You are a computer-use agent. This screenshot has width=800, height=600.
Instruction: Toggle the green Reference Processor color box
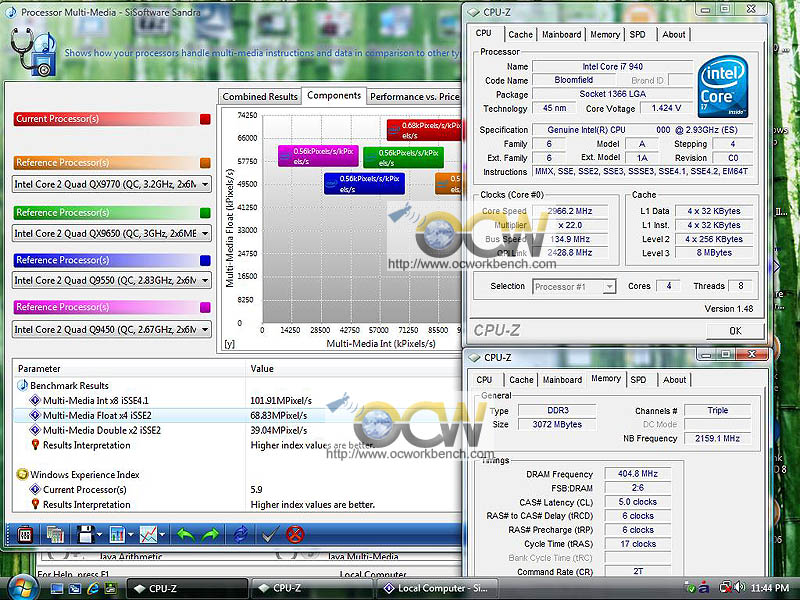205,213
